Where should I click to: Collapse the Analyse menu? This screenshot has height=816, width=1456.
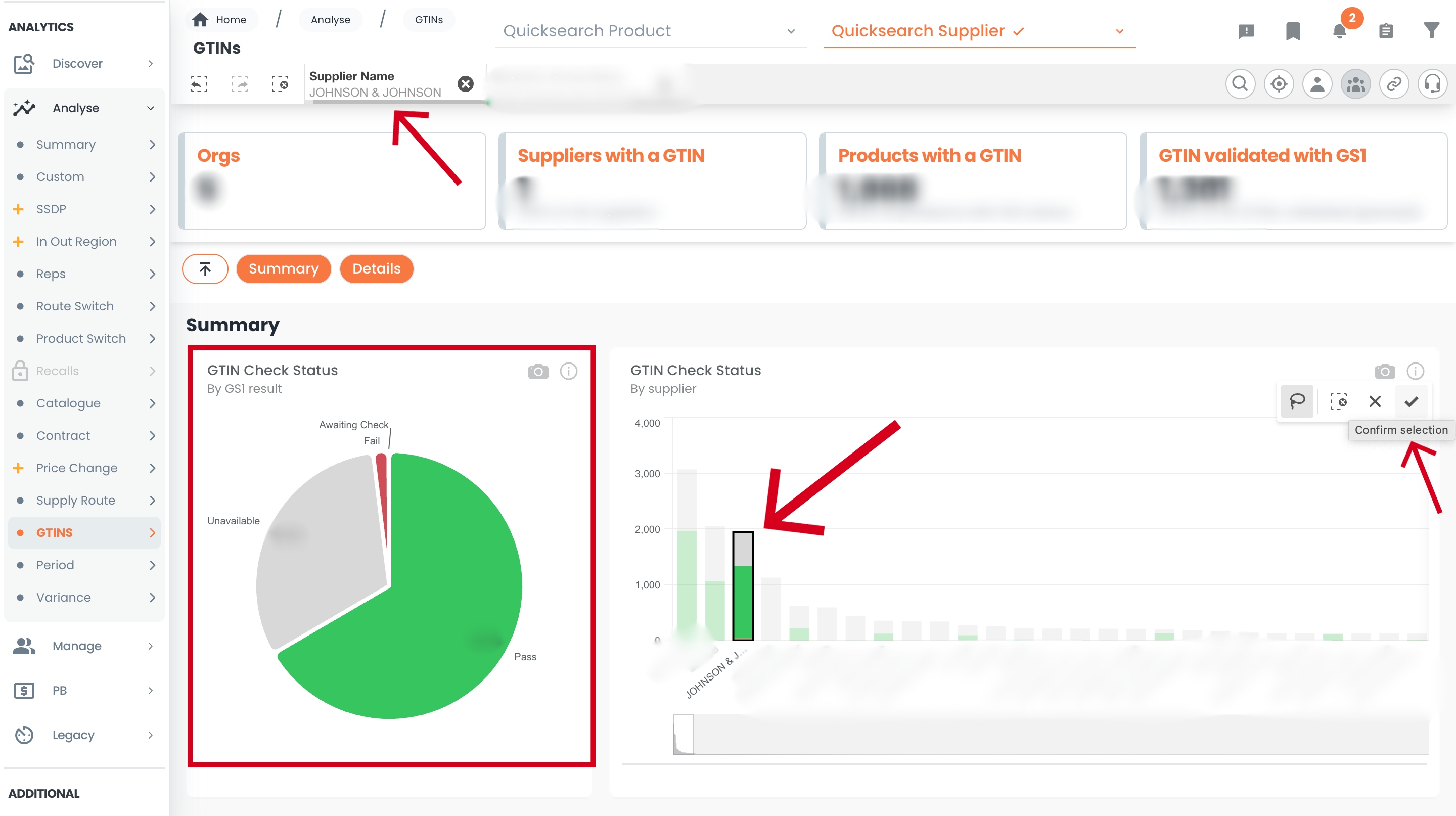[x=83, y=108]
